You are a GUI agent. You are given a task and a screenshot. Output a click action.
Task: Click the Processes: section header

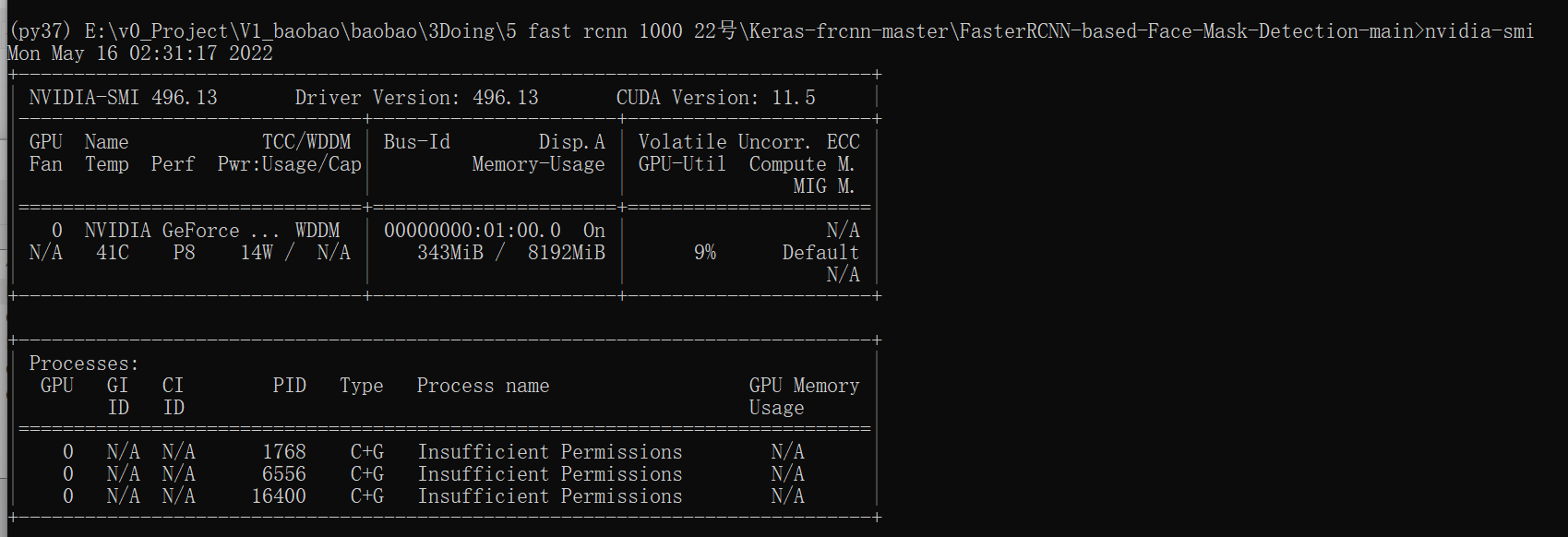pos(83,364)
